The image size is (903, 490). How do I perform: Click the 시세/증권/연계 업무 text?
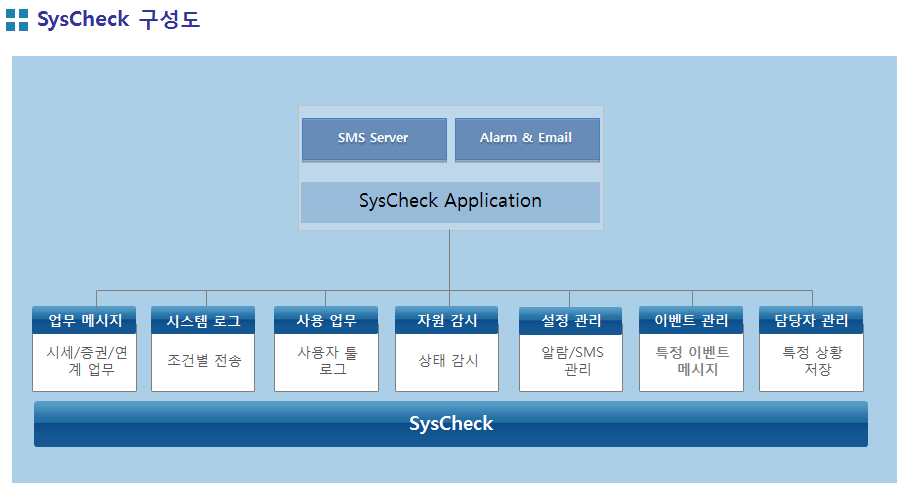click(x=86, y=360)
